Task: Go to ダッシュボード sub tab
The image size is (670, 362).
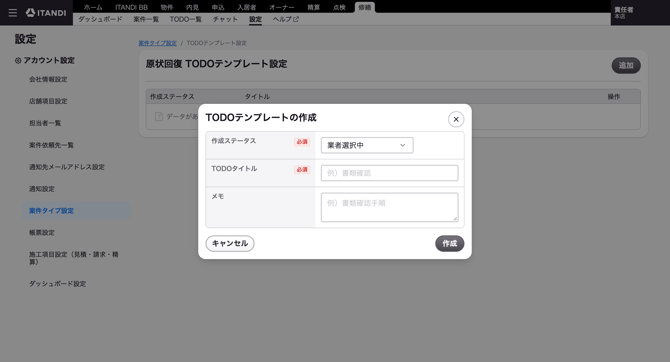Action: 100,19
